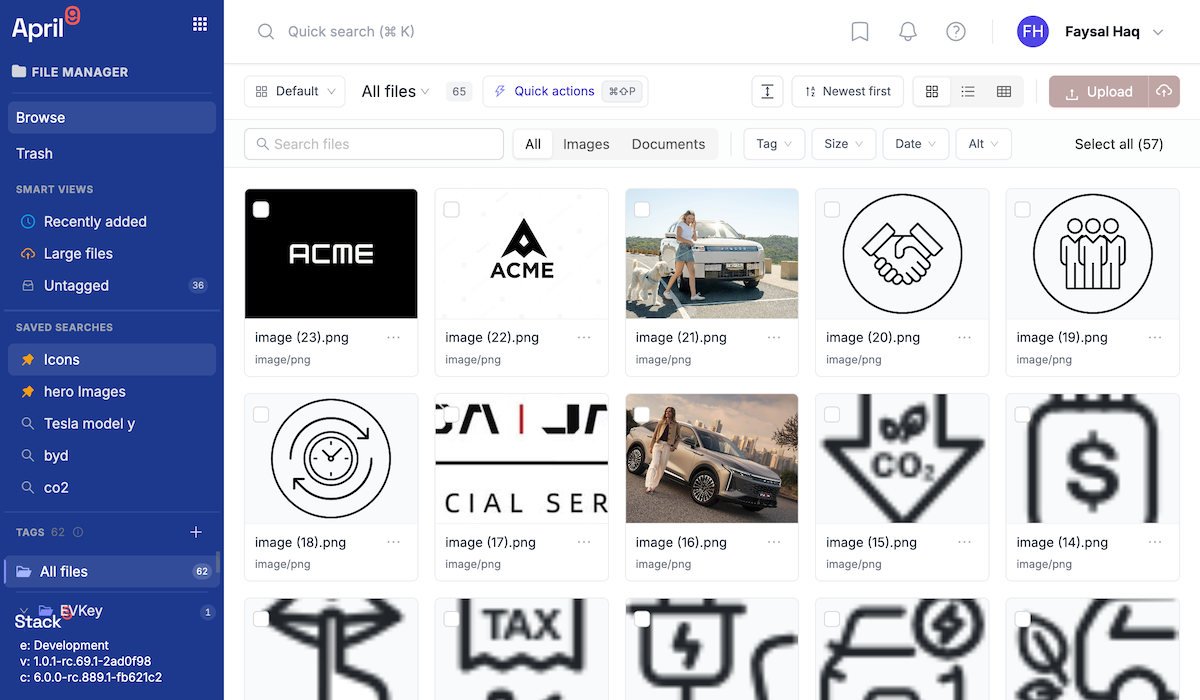Screen dimensions: 1200x700
Task: Click the row height adjust icon
Action: pyautogui.click(x=767, y=91)
